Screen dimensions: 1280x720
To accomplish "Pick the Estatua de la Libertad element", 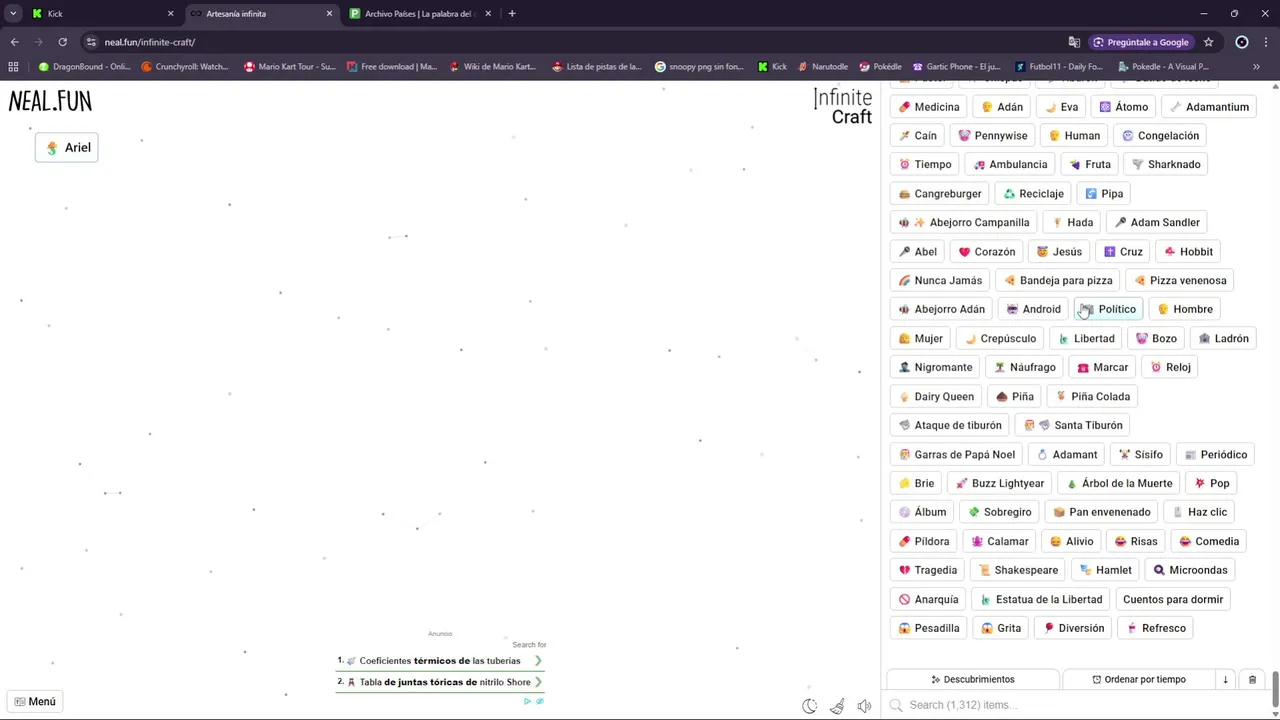I will coord(1040,599).
